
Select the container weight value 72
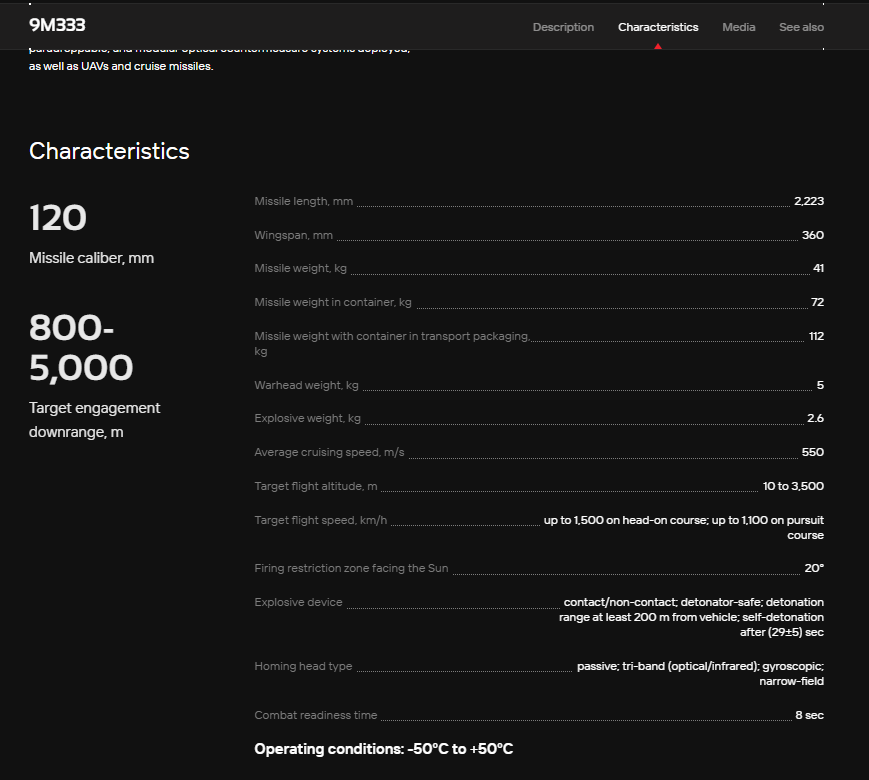[x=817, y=302]
